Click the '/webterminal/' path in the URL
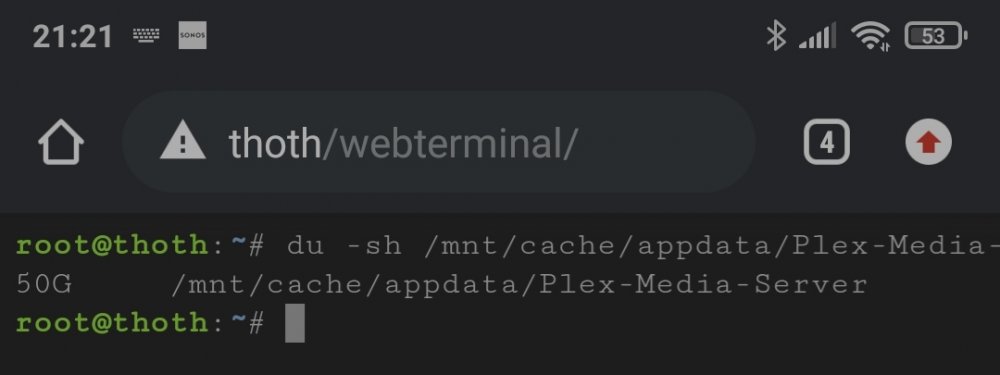 tap(450, 143)
